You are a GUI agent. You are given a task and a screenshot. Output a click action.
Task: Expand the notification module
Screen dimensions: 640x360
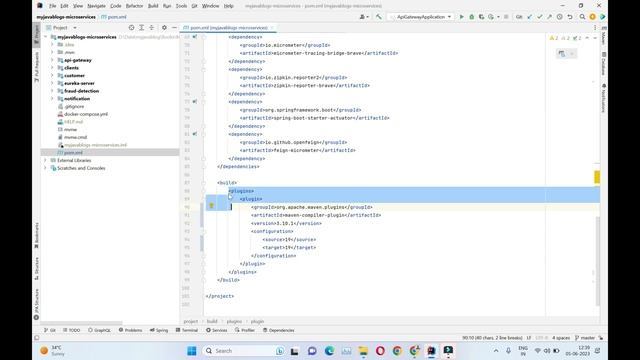click(52, 99)
